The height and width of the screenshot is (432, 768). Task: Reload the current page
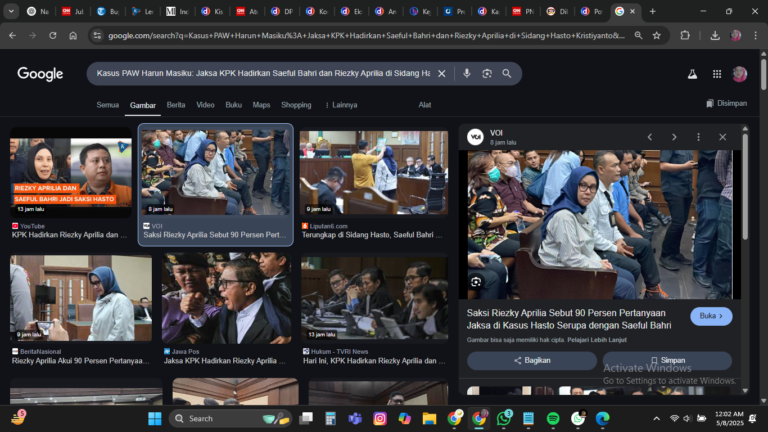click(x=53, y=35)
